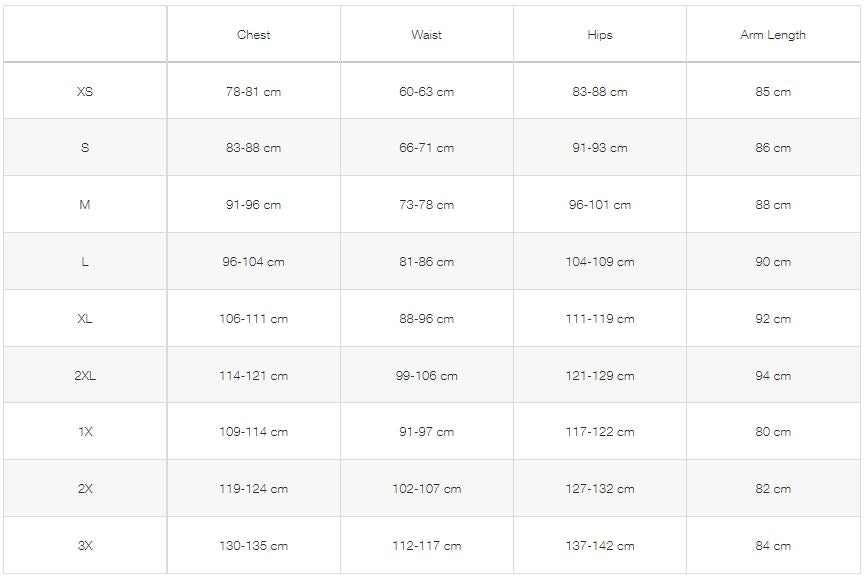Click the 90 cm arm length cell
The height and width of the screenshot is (578, 865).
tap(772, 262)
